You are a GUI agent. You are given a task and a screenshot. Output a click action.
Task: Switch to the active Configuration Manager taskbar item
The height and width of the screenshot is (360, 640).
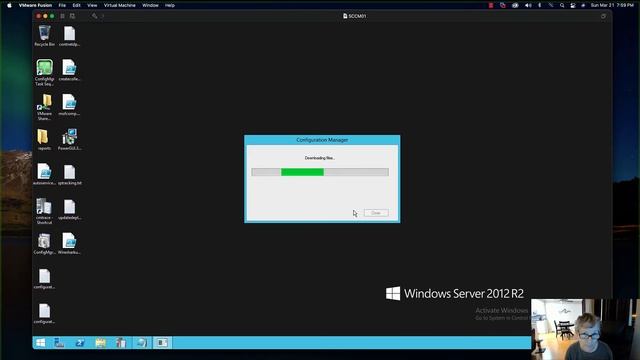click(x=162, y=342)
